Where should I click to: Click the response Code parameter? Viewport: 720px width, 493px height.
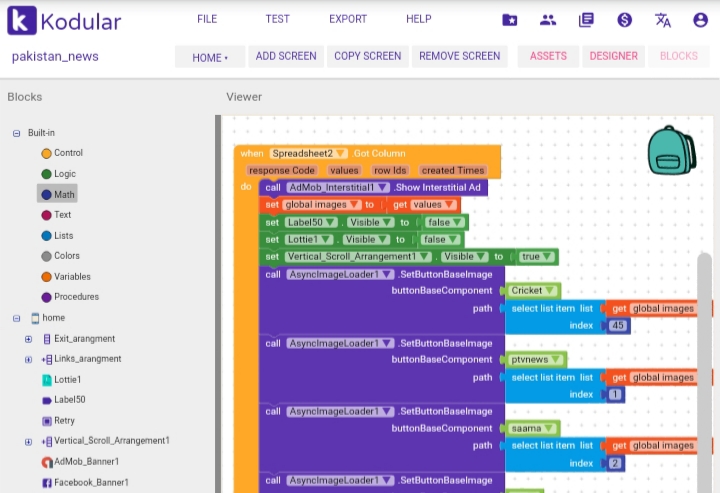click(x=281, y=170)
